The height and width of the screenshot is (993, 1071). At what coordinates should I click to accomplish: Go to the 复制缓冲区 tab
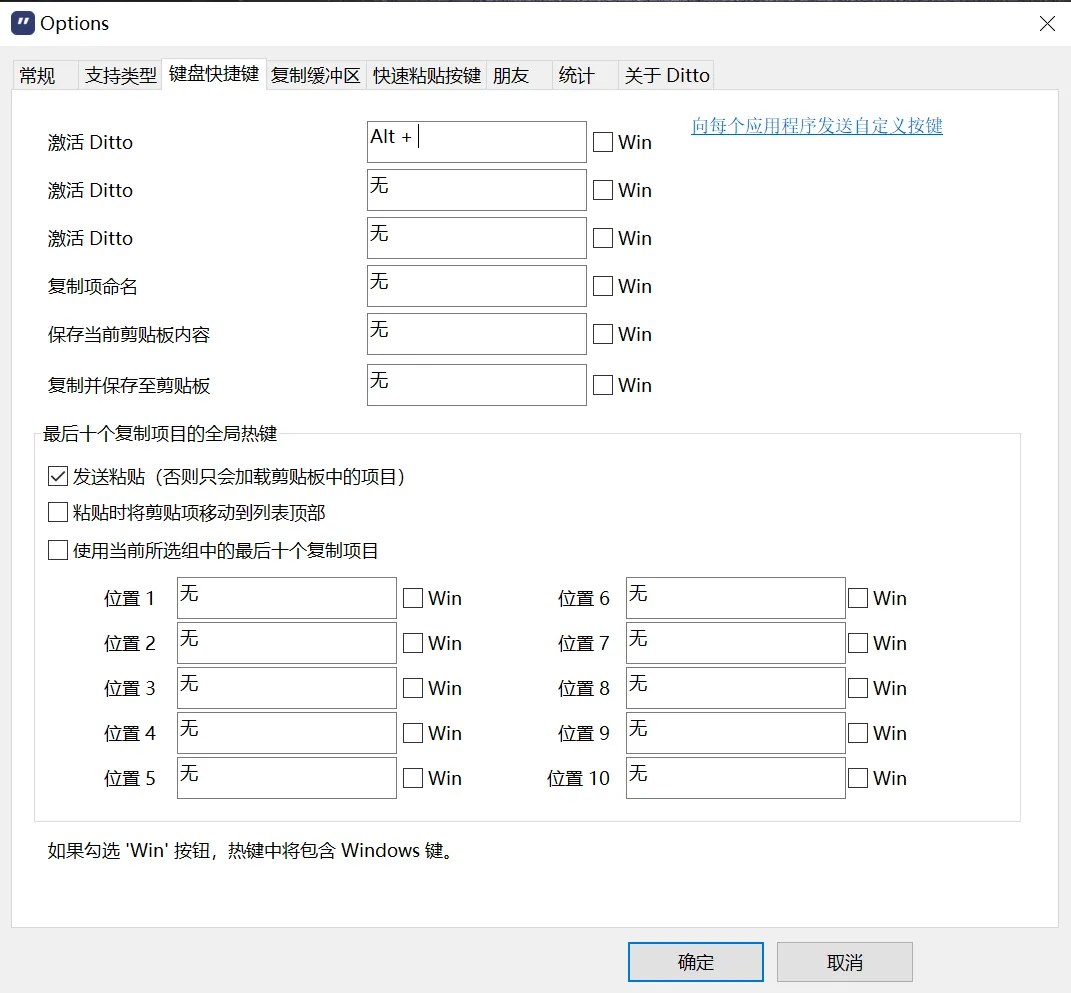316,75
